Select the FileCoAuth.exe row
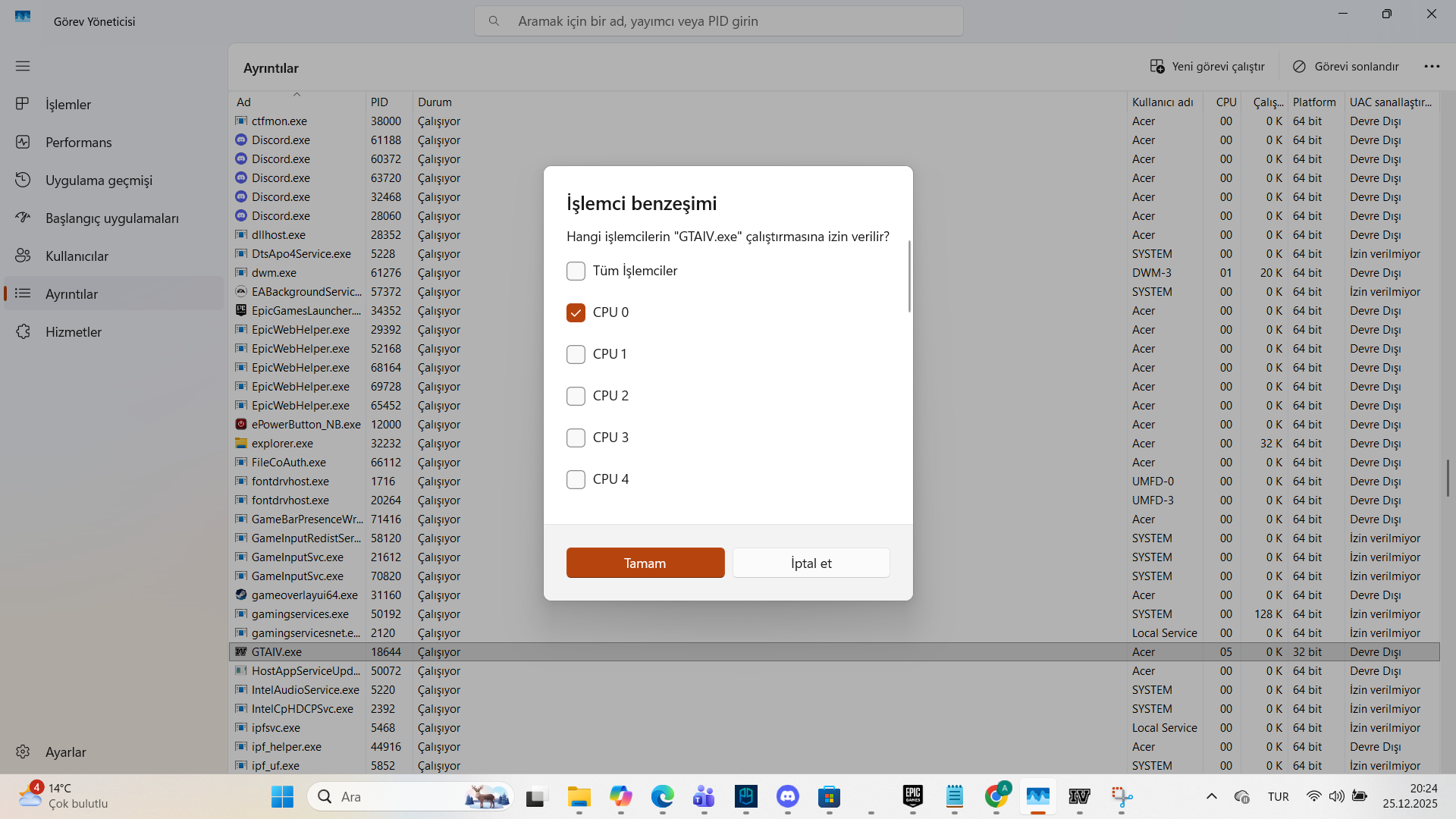 834,462
